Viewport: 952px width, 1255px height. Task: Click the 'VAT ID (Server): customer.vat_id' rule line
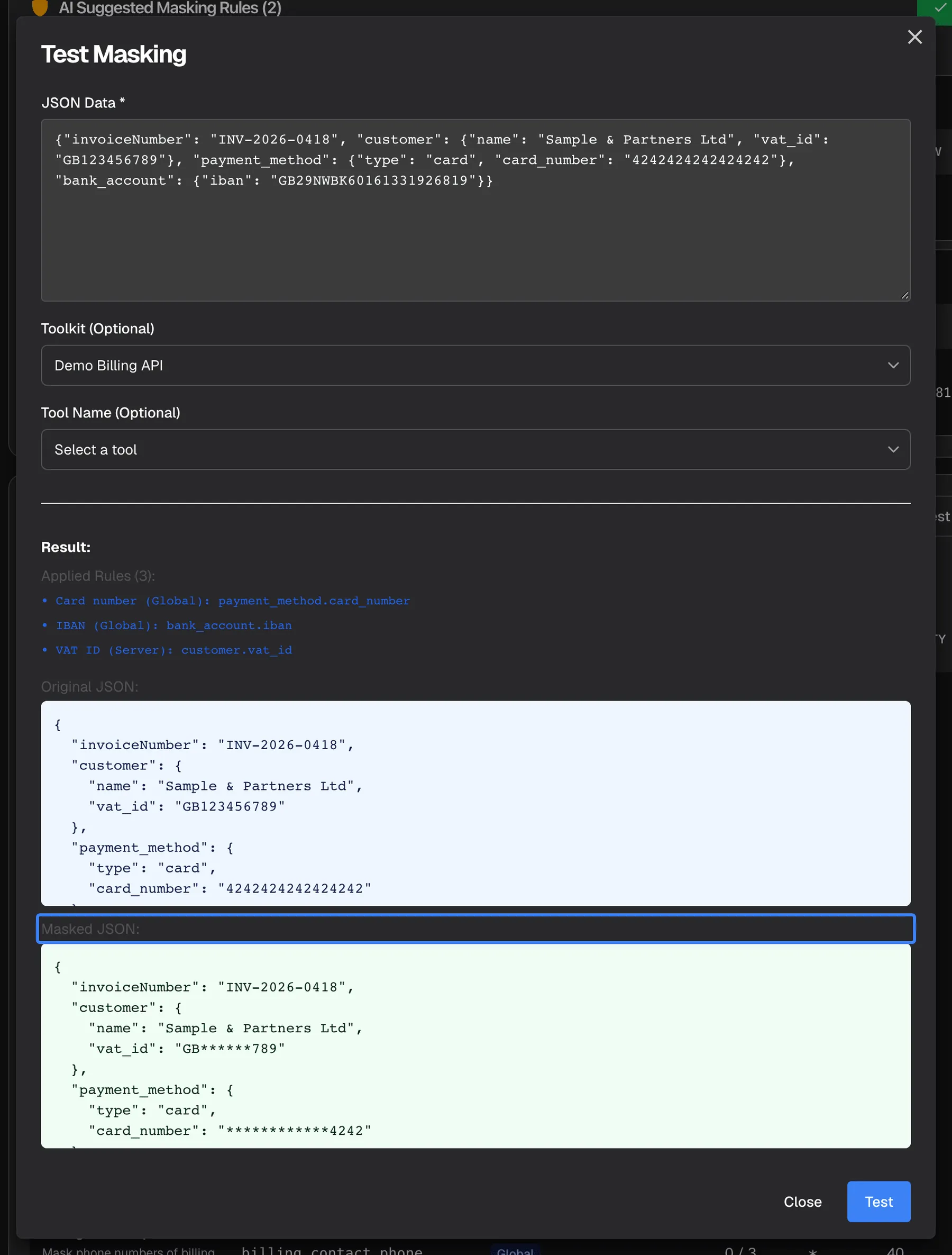coord(173,650)
